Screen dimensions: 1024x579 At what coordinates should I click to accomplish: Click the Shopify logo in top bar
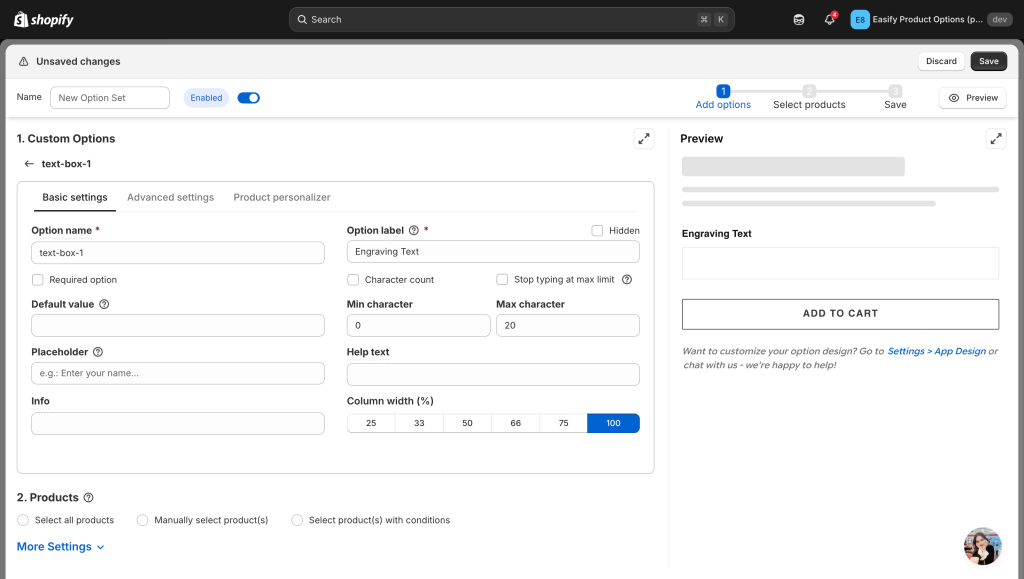(44, 20)
